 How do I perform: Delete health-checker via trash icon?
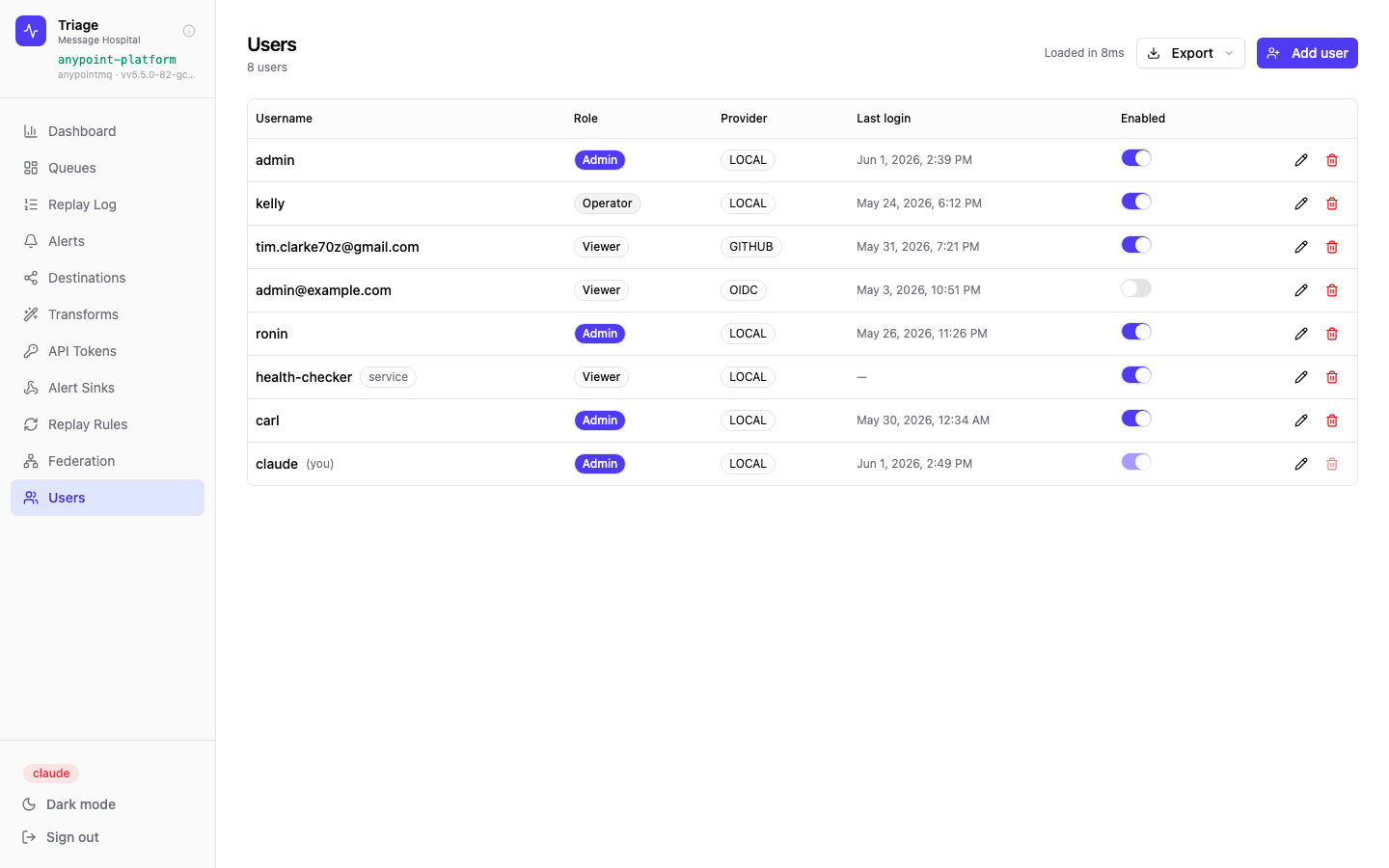point(1332,377)
